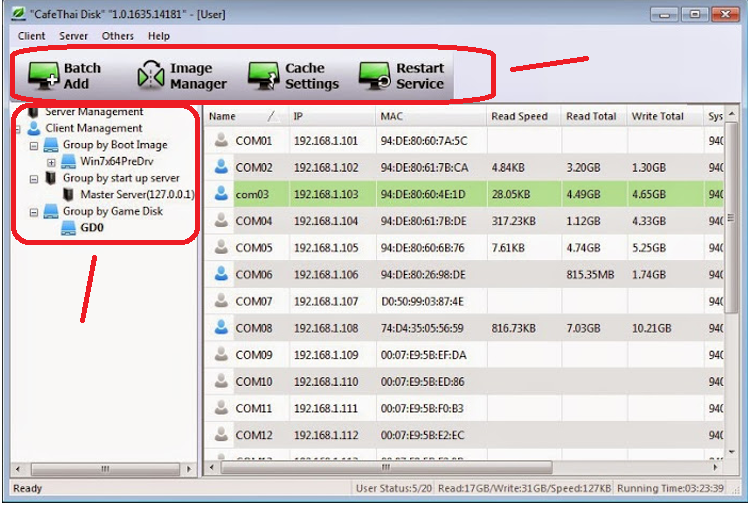Click the grey user icon next to COM09
The width and height of the screenshot is (748, 505).
click(221, 354)
